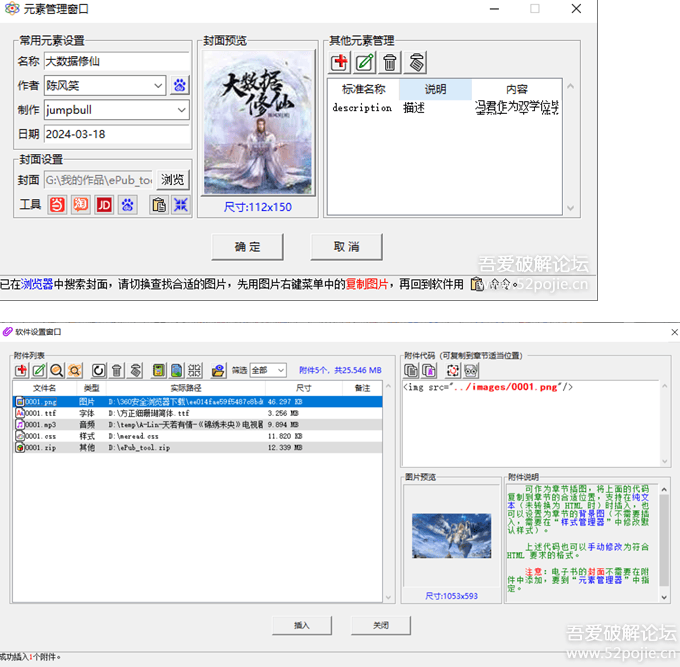Click the JD cover search tool icon
The width and height of the screenshot is (680, 667).
(x=104, y=205)
